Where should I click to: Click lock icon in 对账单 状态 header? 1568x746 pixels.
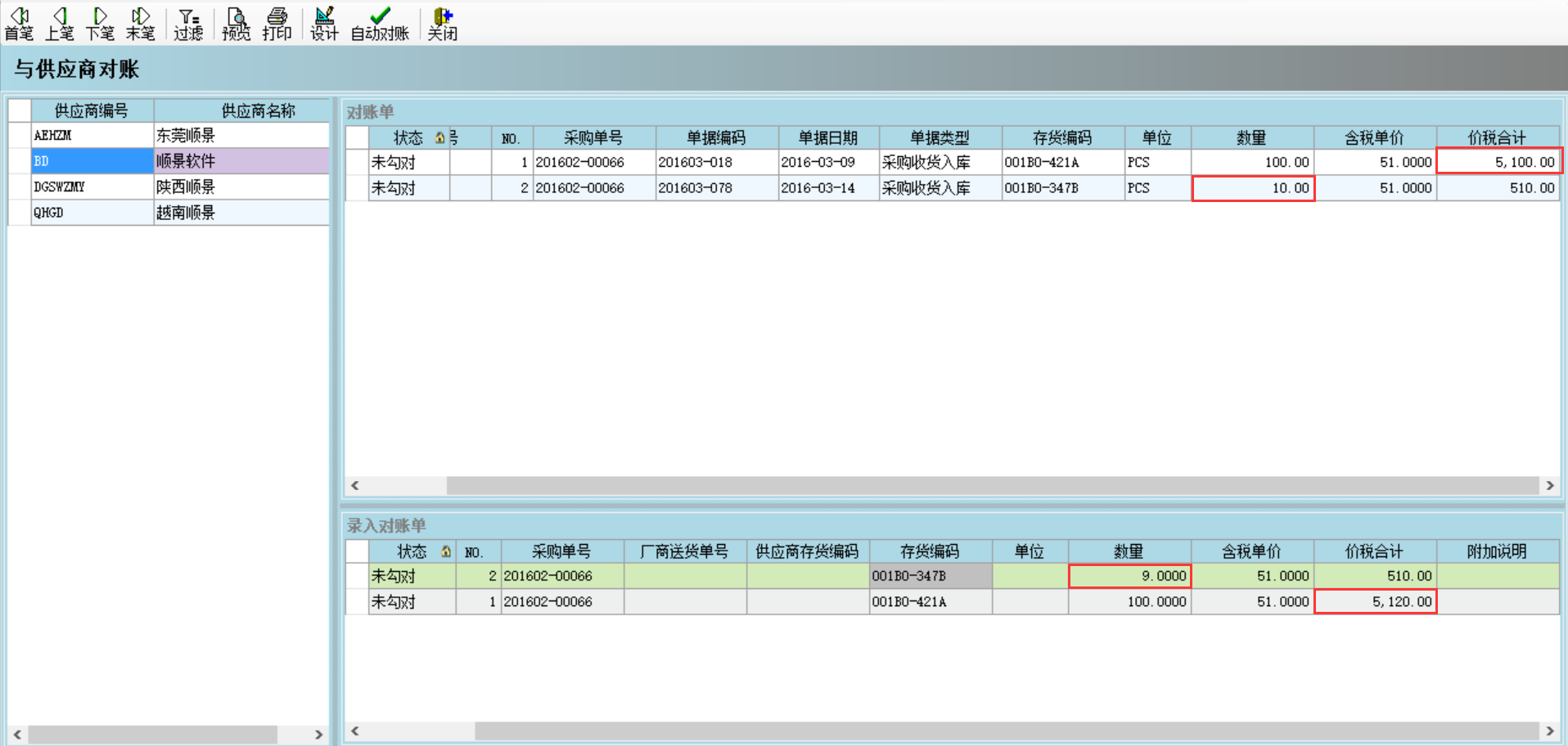tap(440, 137)
